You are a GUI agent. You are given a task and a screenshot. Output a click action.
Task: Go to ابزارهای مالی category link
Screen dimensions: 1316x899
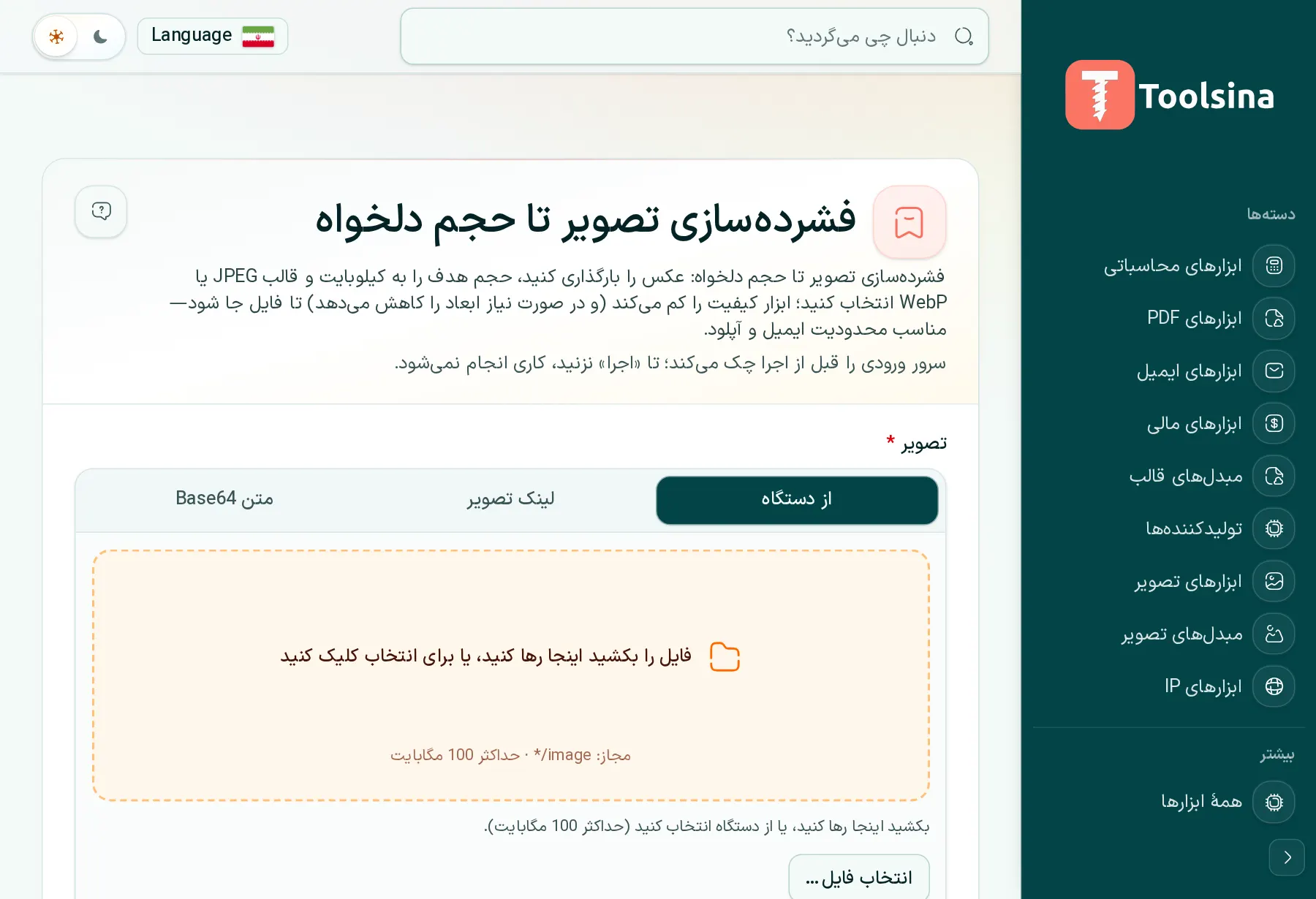[x=1195, y=424]
